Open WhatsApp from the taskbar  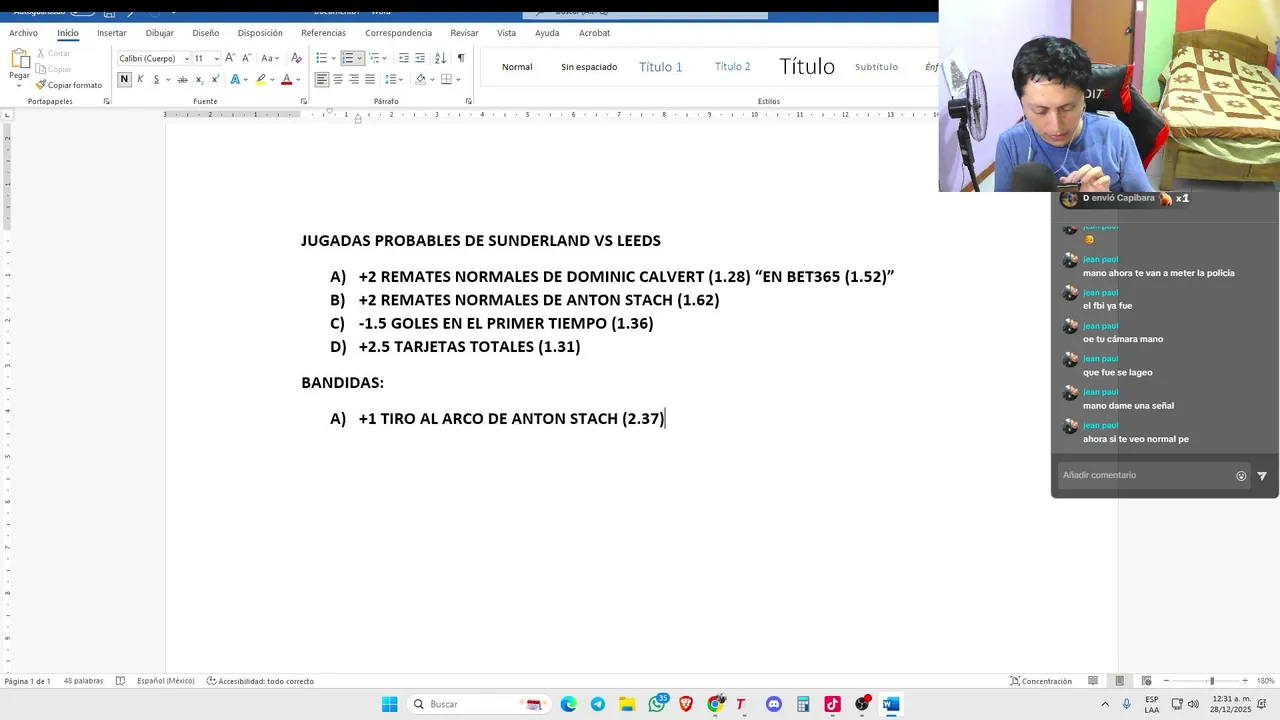tap(657, 704)
